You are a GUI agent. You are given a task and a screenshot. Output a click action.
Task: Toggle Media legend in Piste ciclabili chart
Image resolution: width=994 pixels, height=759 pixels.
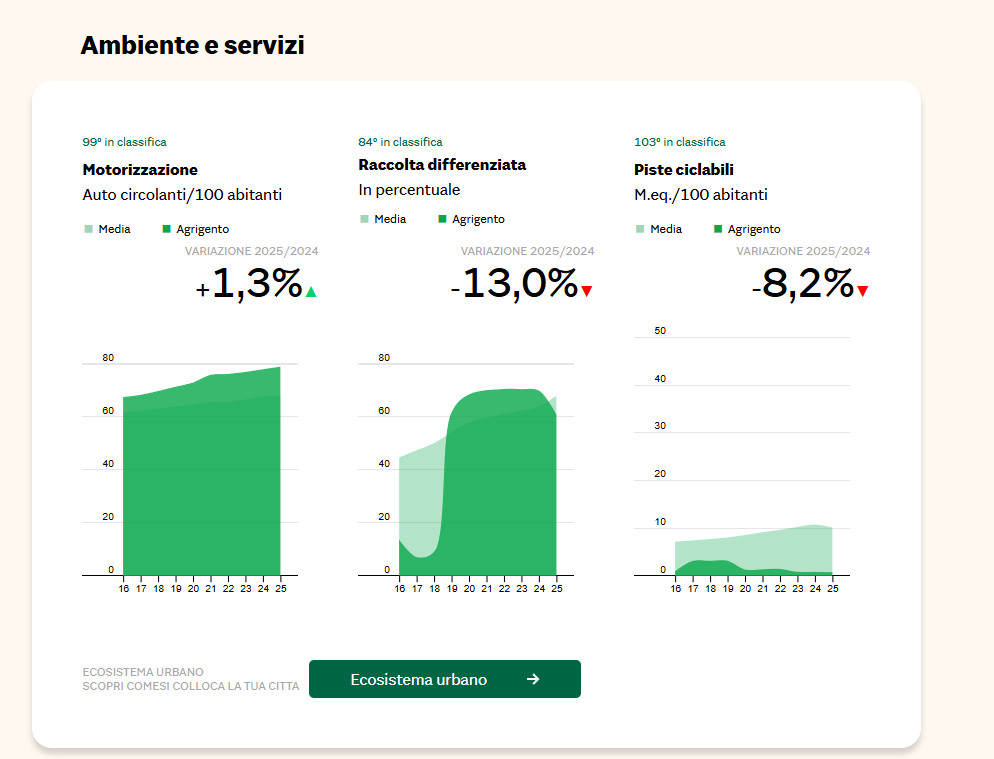[659, 229]
